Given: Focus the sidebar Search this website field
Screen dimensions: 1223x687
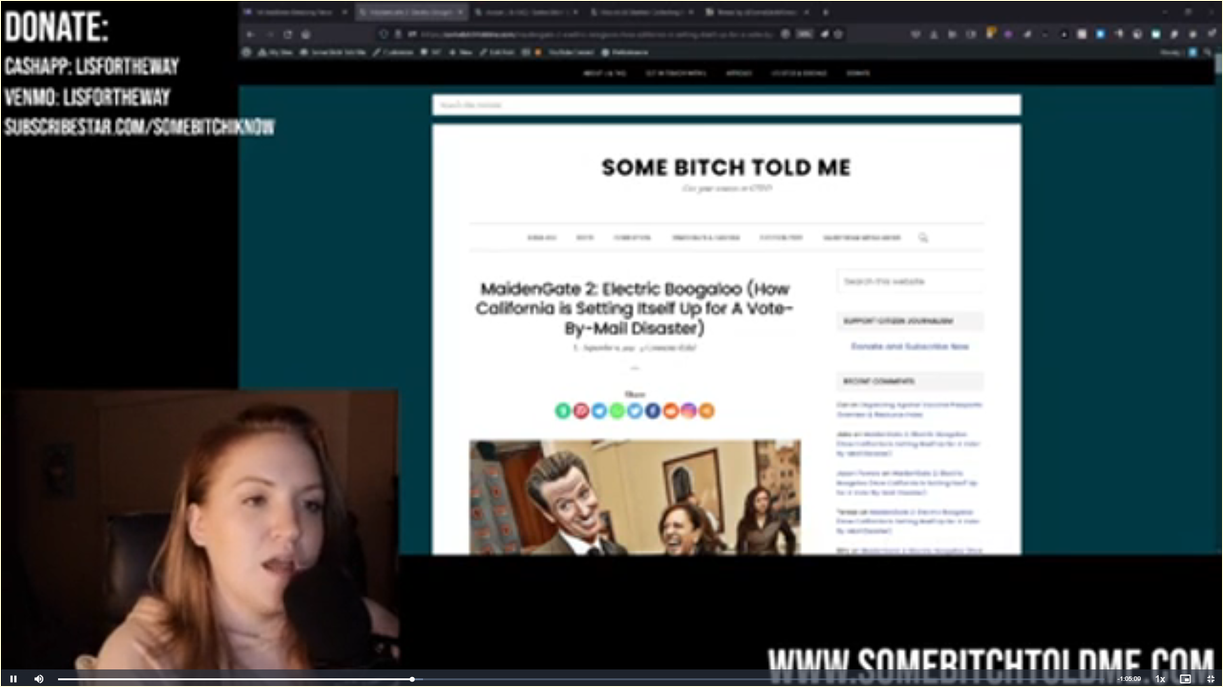Looking at the screenshot, I should [910, 282].
